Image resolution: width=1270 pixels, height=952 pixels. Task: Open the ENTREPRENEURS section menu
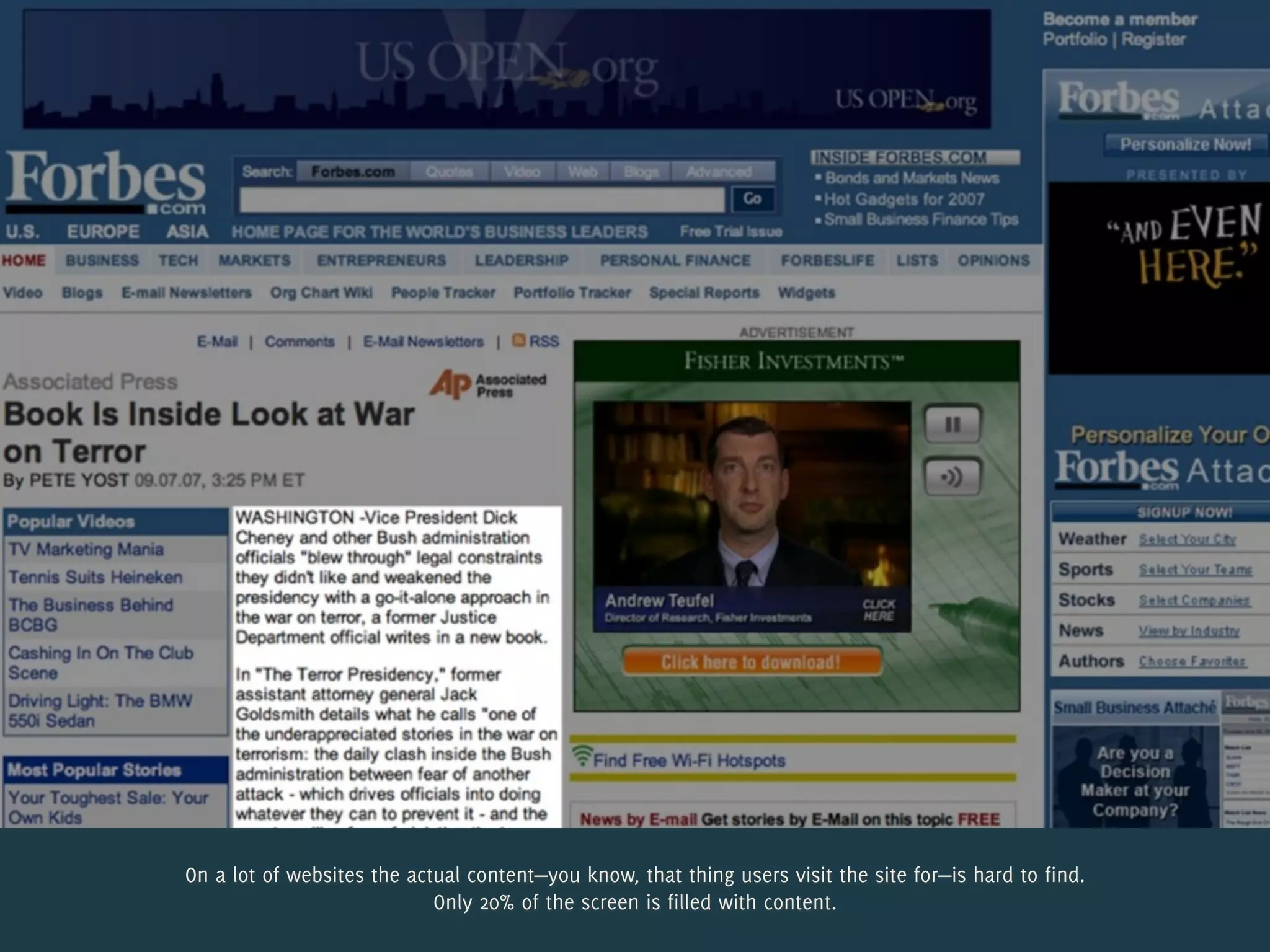coord(381,260)
